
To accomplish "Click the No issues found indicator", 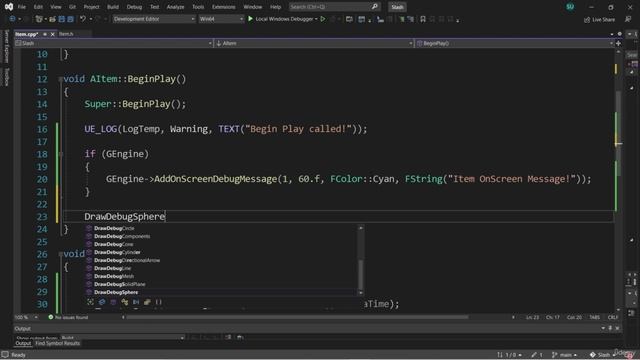I will point(68,317).
